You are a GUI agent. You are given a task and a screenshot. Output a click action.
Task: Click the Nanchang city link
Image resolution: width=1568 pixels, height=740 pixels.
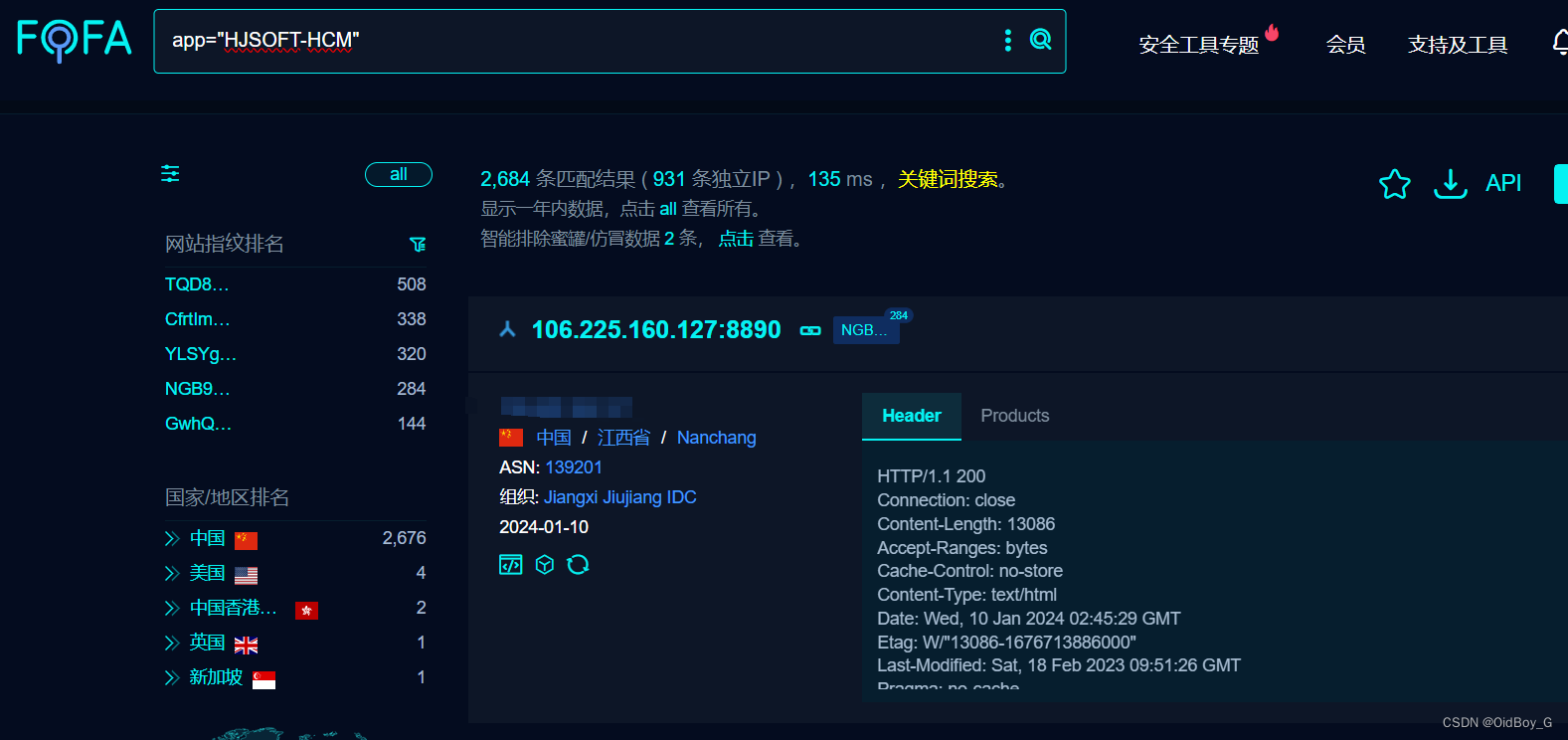pos(716,438)
